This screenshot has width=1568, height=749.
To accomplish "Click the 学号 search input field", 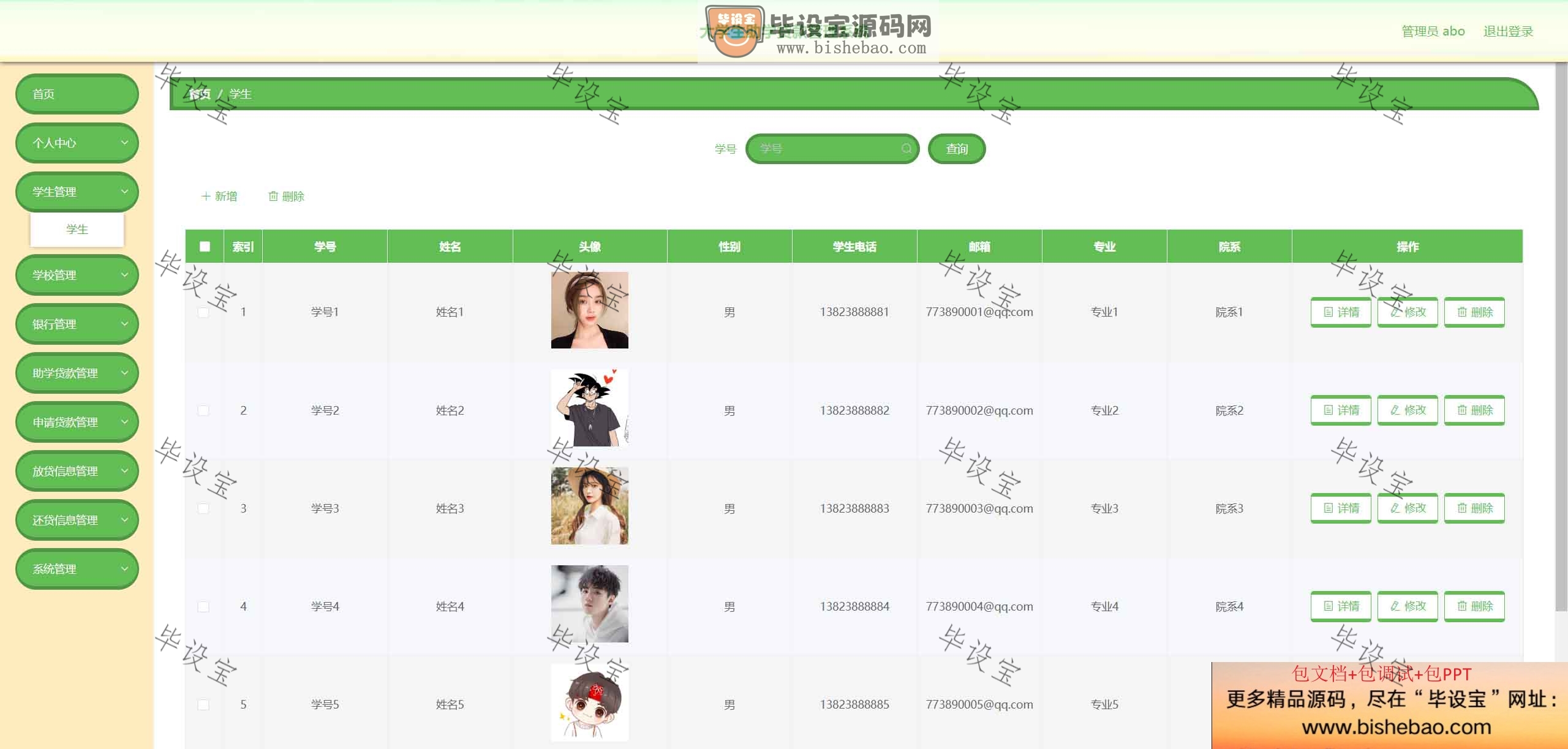I will coord(832,149).
